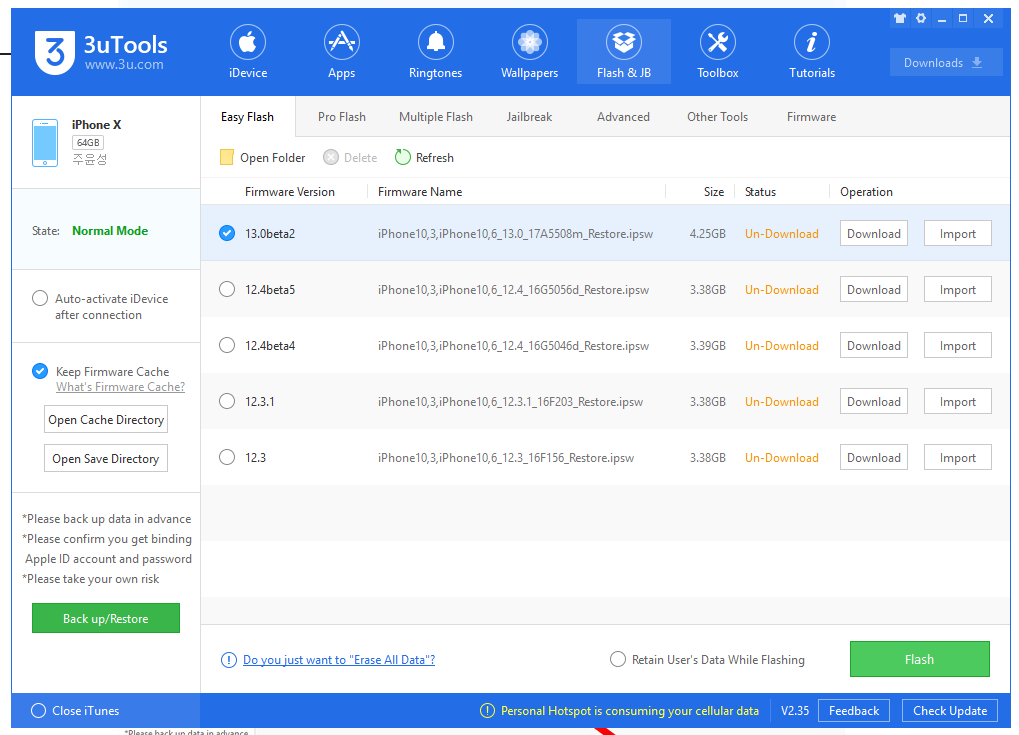Open the Multiple Flash tab
The height and width of the screenshot is (735, 1019).
[435, 117]
